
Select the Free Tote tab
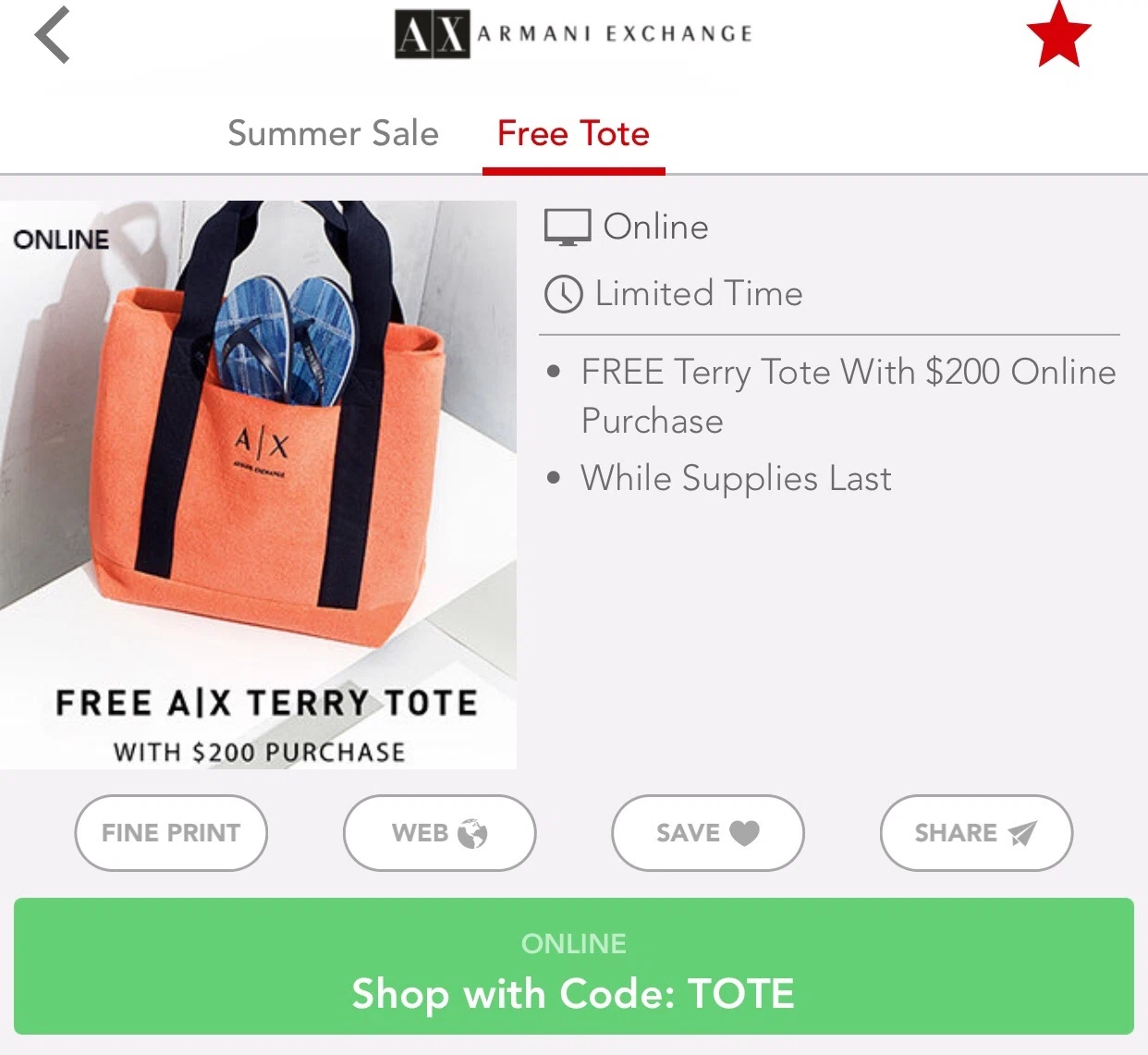click(573, 133)
